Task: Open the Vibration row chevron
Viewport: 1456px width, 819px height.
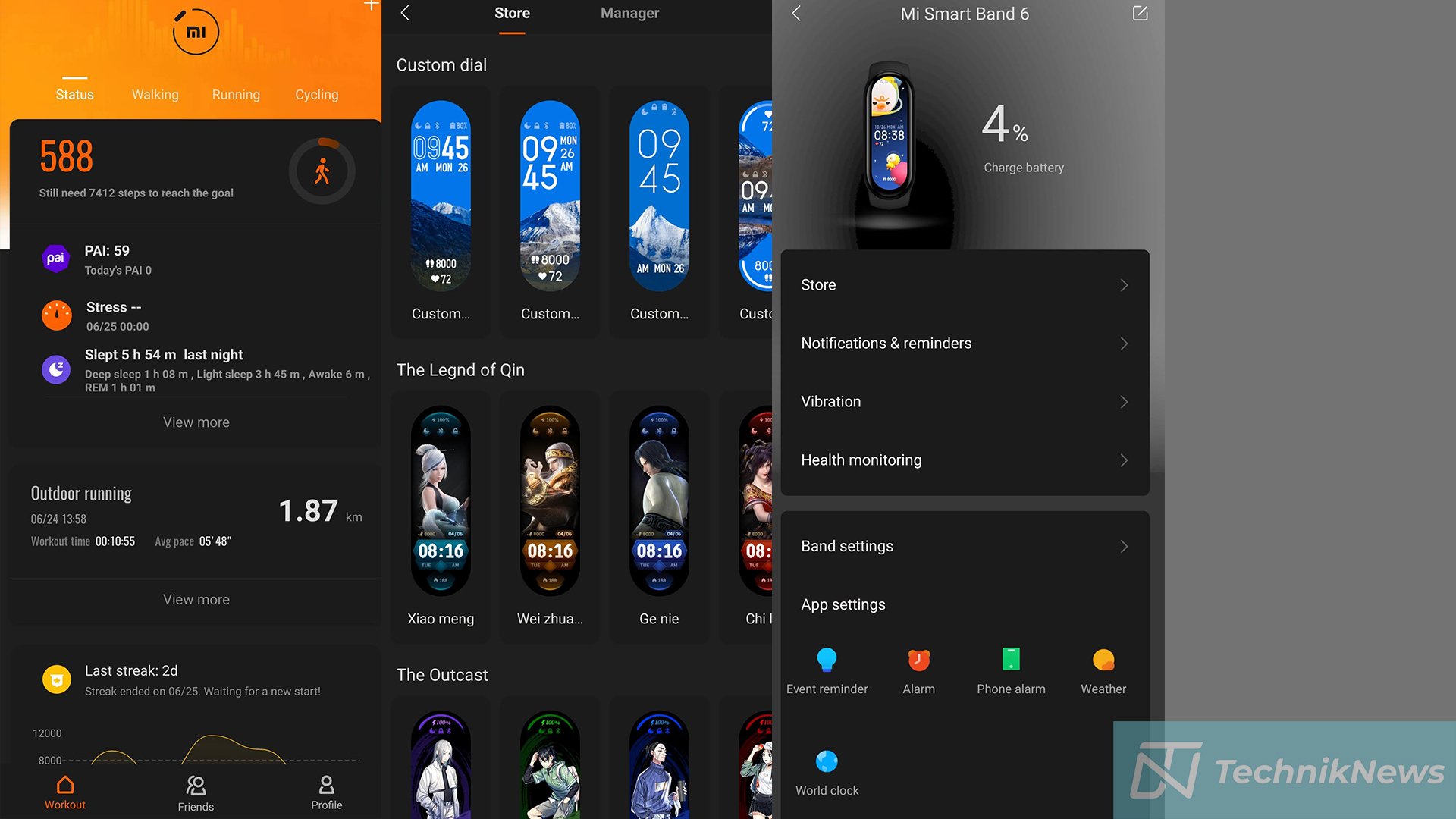Action: (x=1124, y=402)
